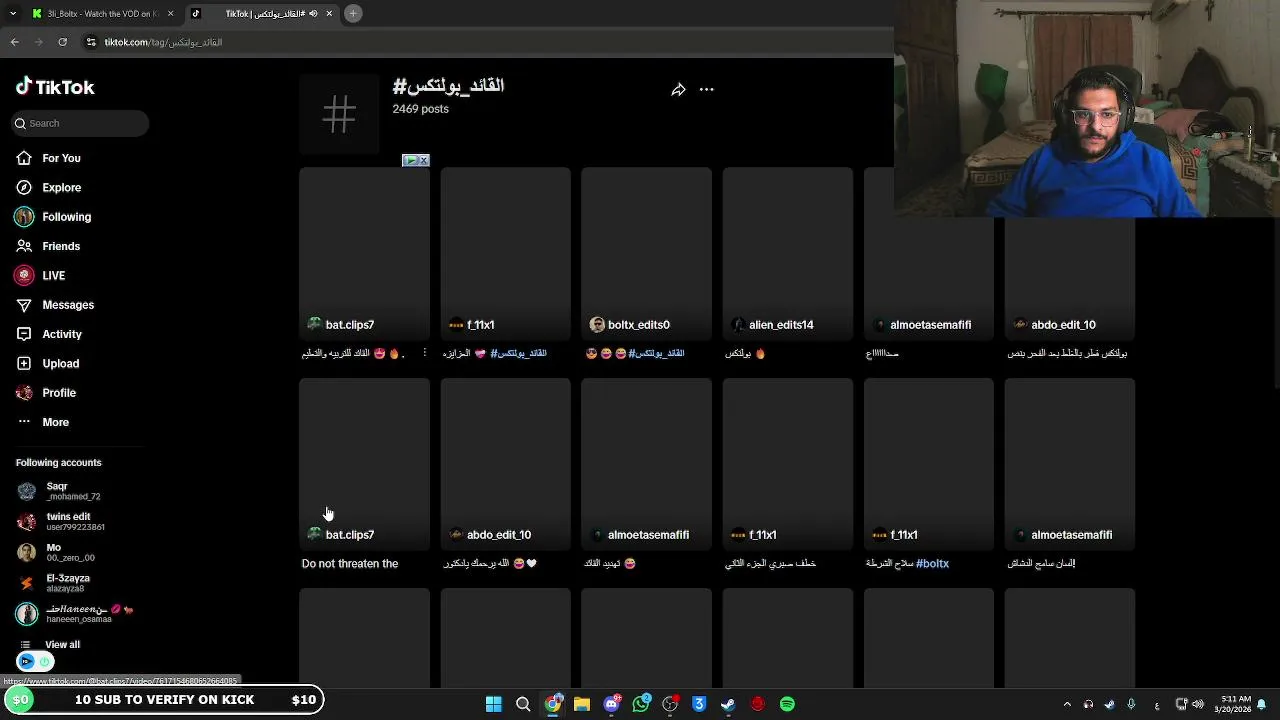Open followed account Mo 00_zero_00
Image resolution: width=1280 pixels, height=720 pixels.
click(x=57, y=552)
